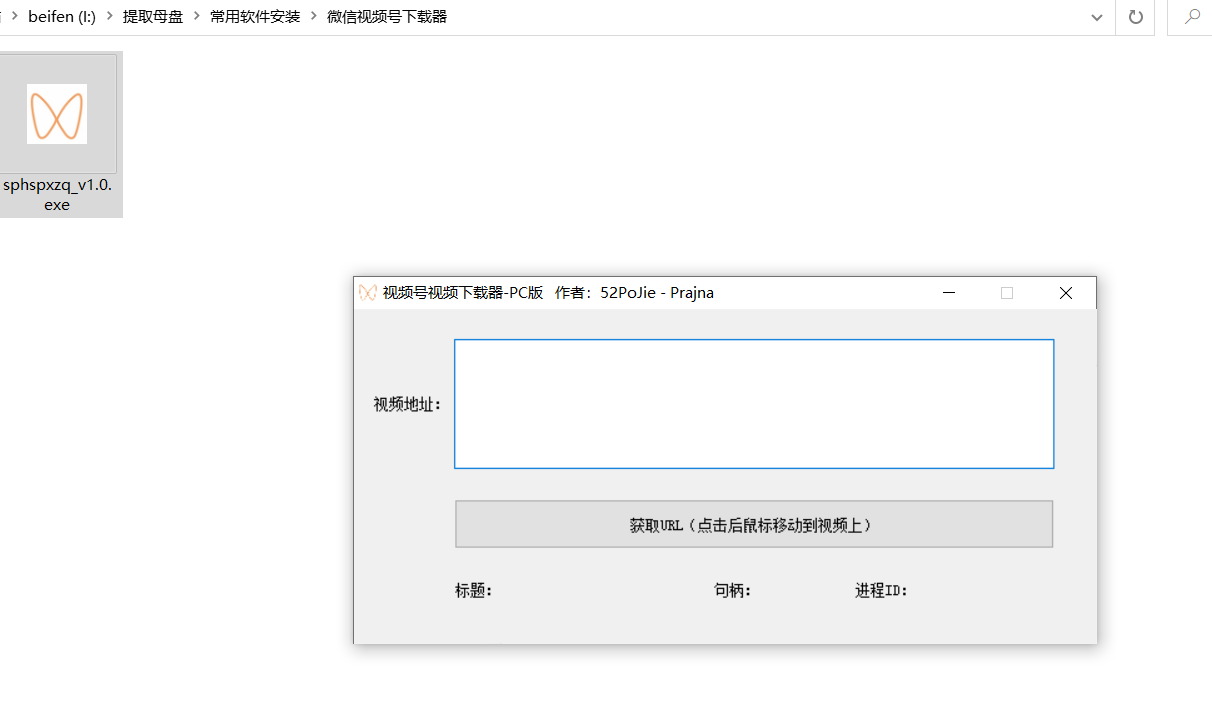Expand the chevron before beifen (I:)
This screenshot has width=1212, height=707.
pyautogui.click(x=14, y=17)
